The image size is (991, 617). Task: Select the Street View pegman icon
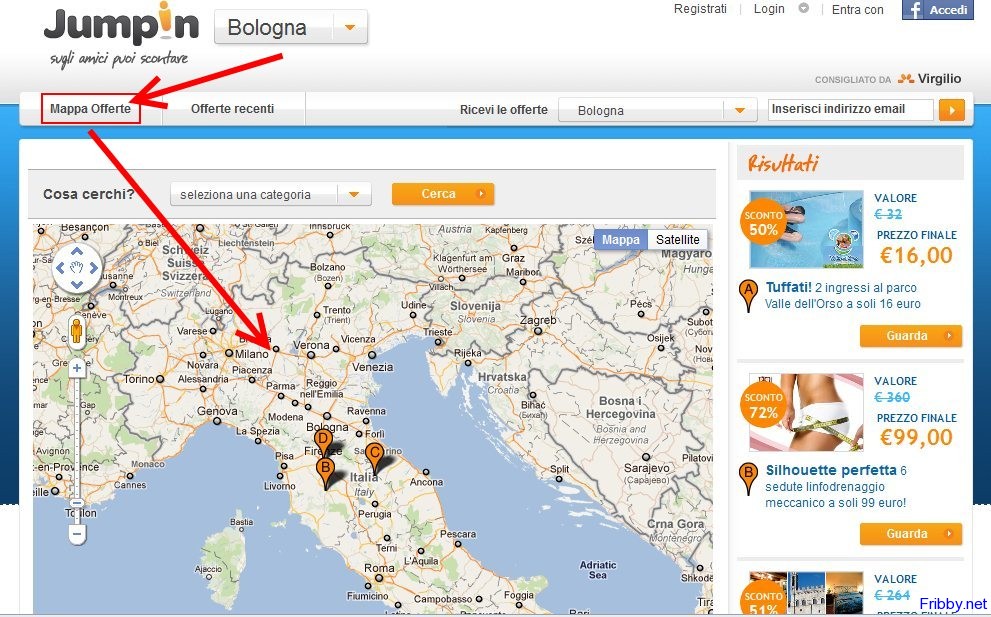[x=77, y=330]
